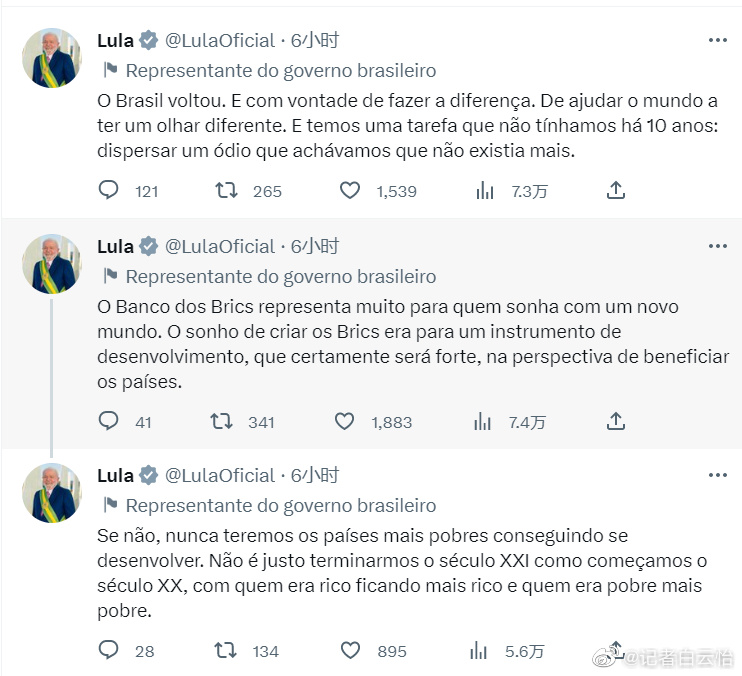Click 'Representante do governo brasileiro' label on the first tweet
Image resolution: width=742 pixels, height=676 pixels.
(x=280, y=71)
